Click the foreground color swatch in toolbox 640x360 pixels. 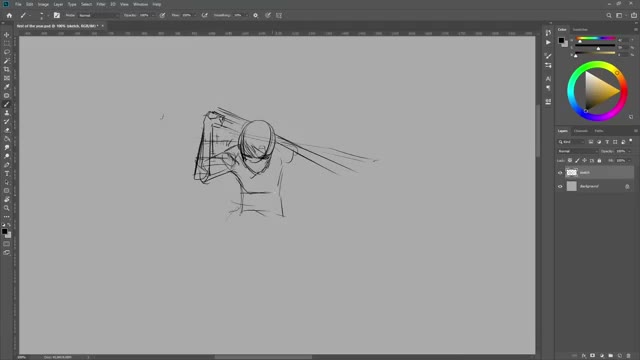(4, 231)
